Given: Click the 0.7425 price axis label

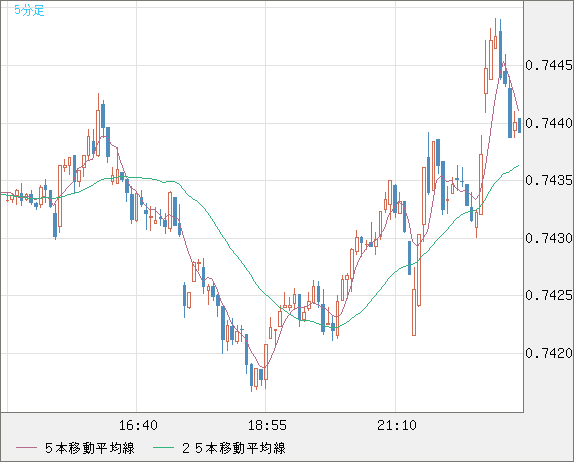Looking at the screenshot, I should tap(549, 295).
